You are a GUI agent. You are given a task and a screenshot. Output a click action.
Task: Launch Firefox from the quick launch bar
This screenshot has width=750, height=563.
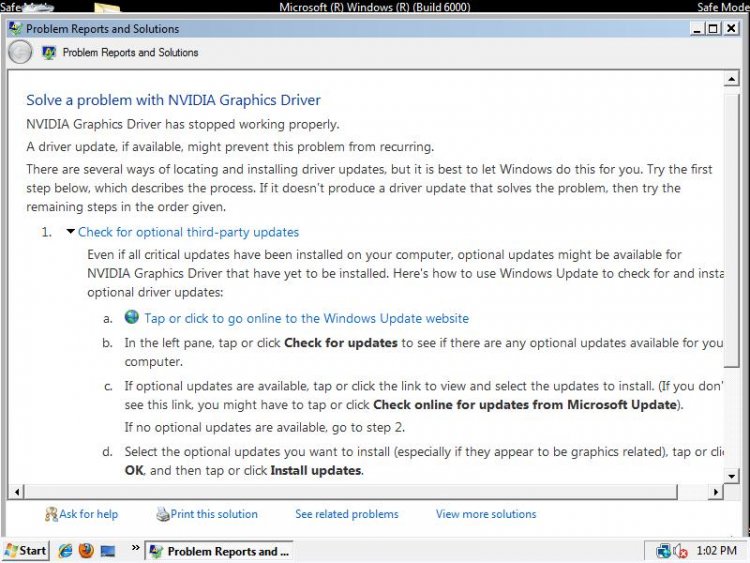pos(87,551)
